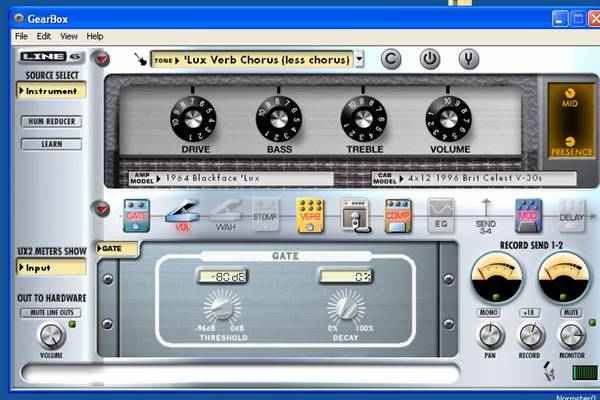Minimize the GearBox window

pos(559,19)
